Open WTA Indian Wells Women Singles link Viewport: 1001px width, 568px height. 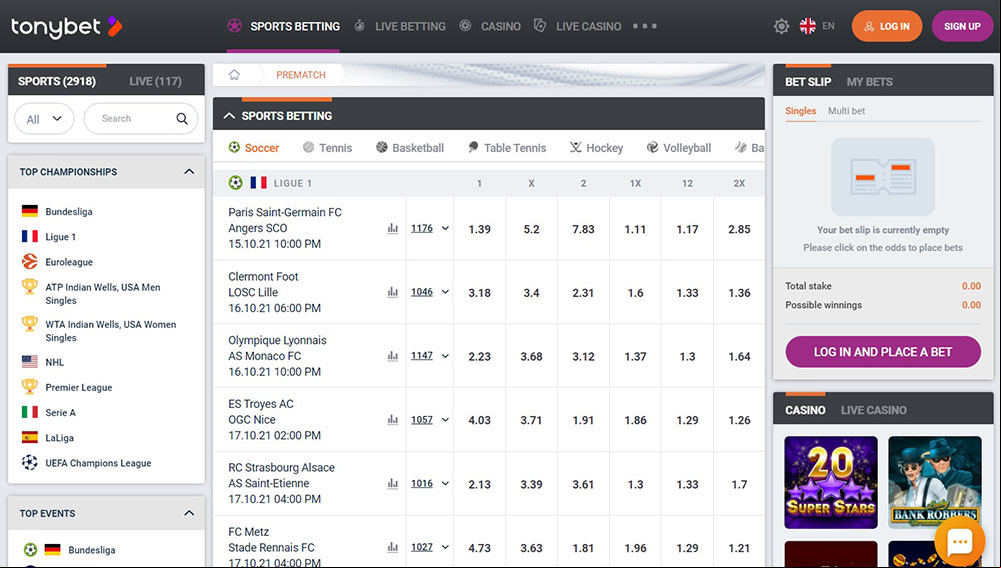tap(110, 331)
